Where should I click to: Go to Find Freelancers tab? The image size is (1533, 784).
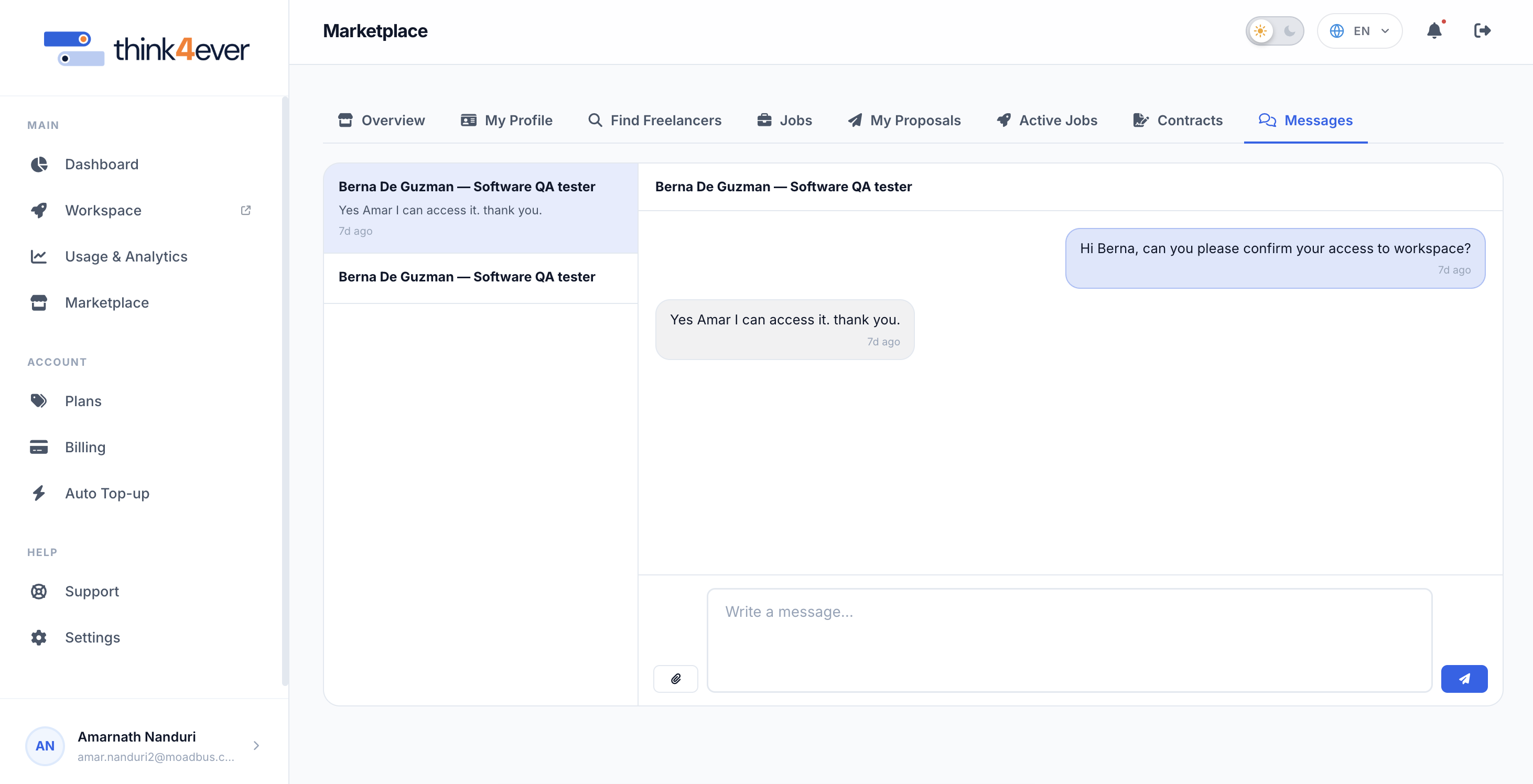pos(655,120)
